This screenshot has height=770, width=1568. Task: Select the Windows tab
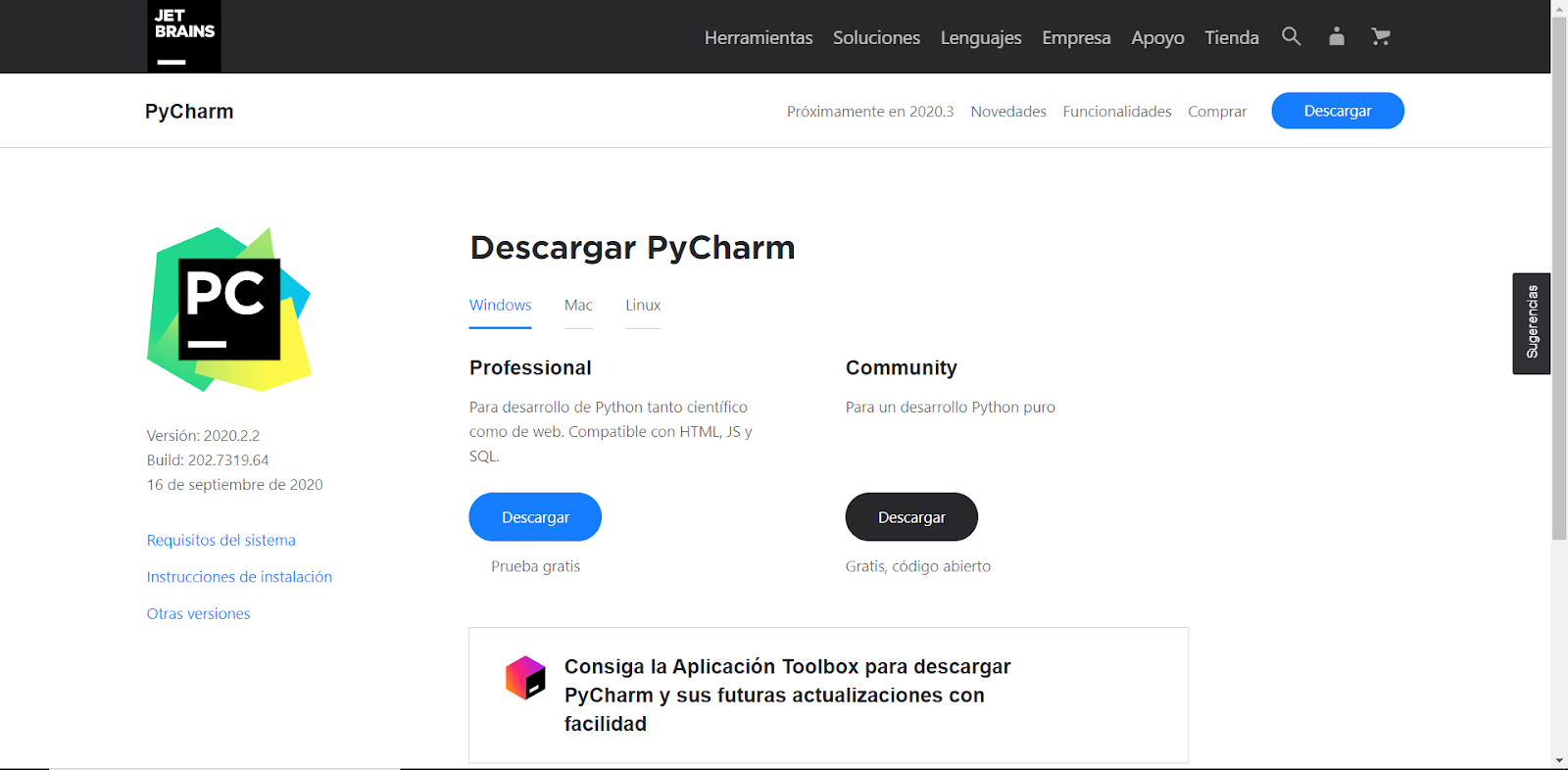[x=500, y=306]
